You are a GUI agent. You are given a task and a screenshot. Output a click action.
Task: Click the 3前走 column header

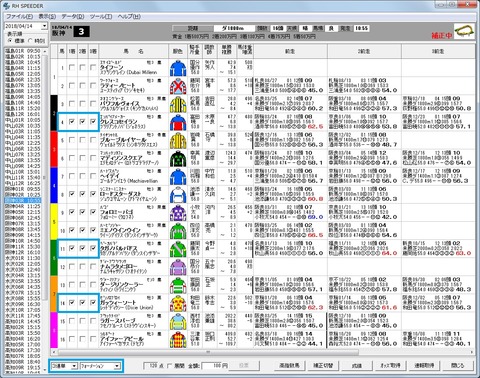[x=438, y=51]
